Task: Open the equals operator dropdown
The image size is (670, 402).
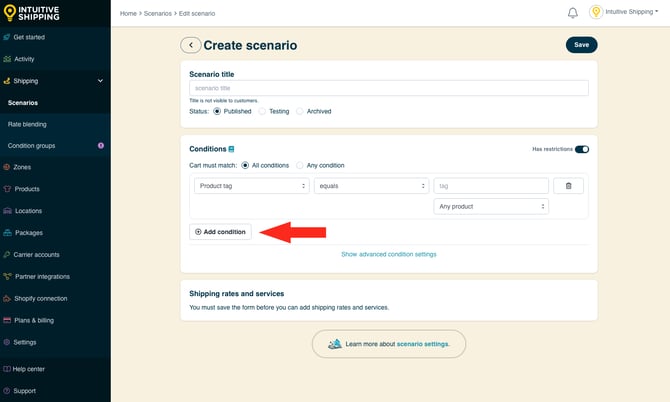Action: (x=371, y=186)
